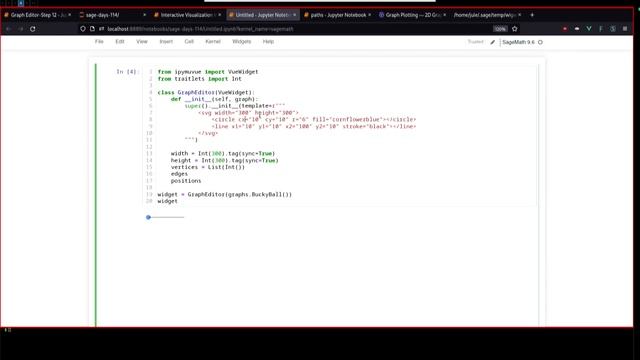
Task: Click the svg width height code line
Action: pos(249,113)
